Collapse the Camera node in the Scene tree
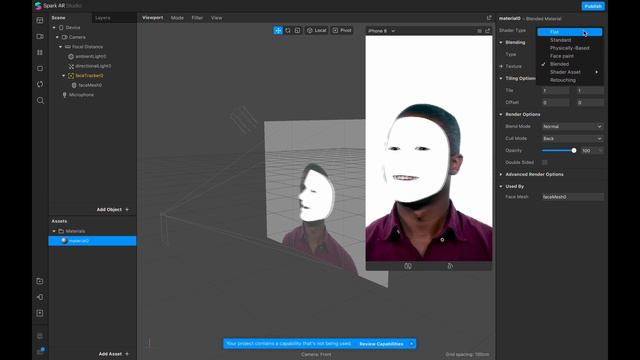 [57, 37]
